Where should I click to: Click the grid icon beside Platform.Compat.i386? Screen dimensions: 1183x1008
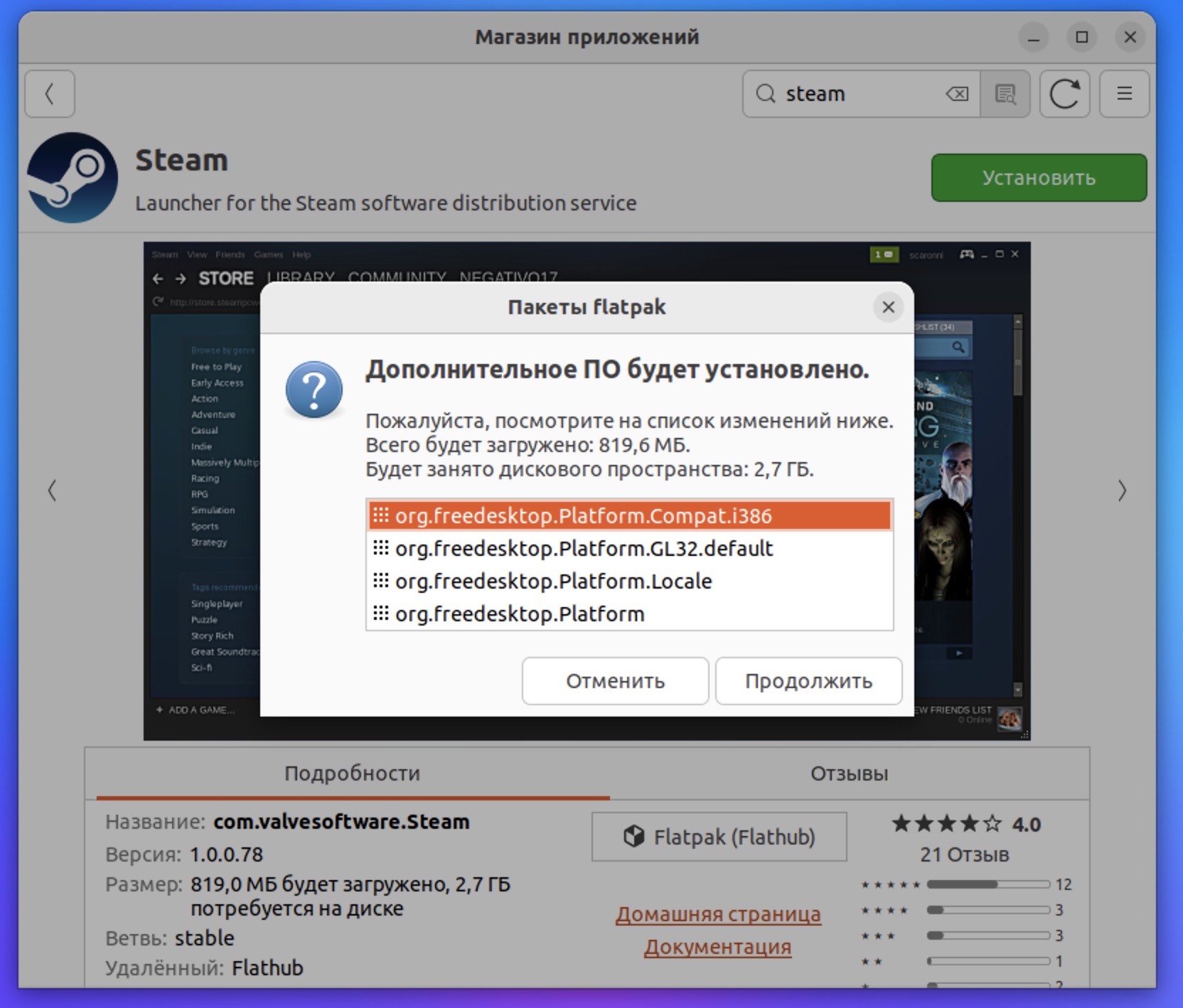point(381,515)
